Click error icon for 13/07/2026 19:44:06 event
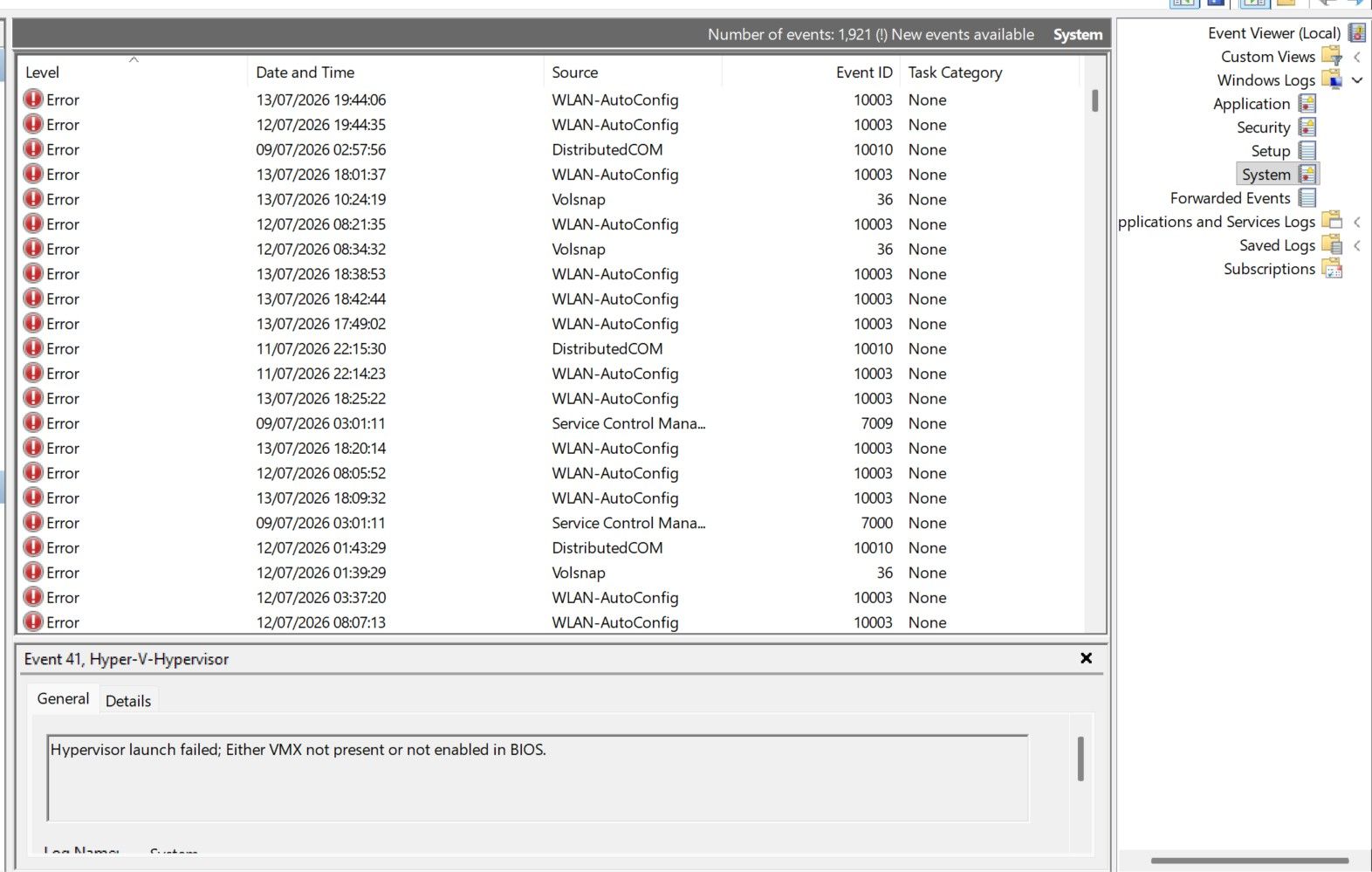 click(33, 100)
